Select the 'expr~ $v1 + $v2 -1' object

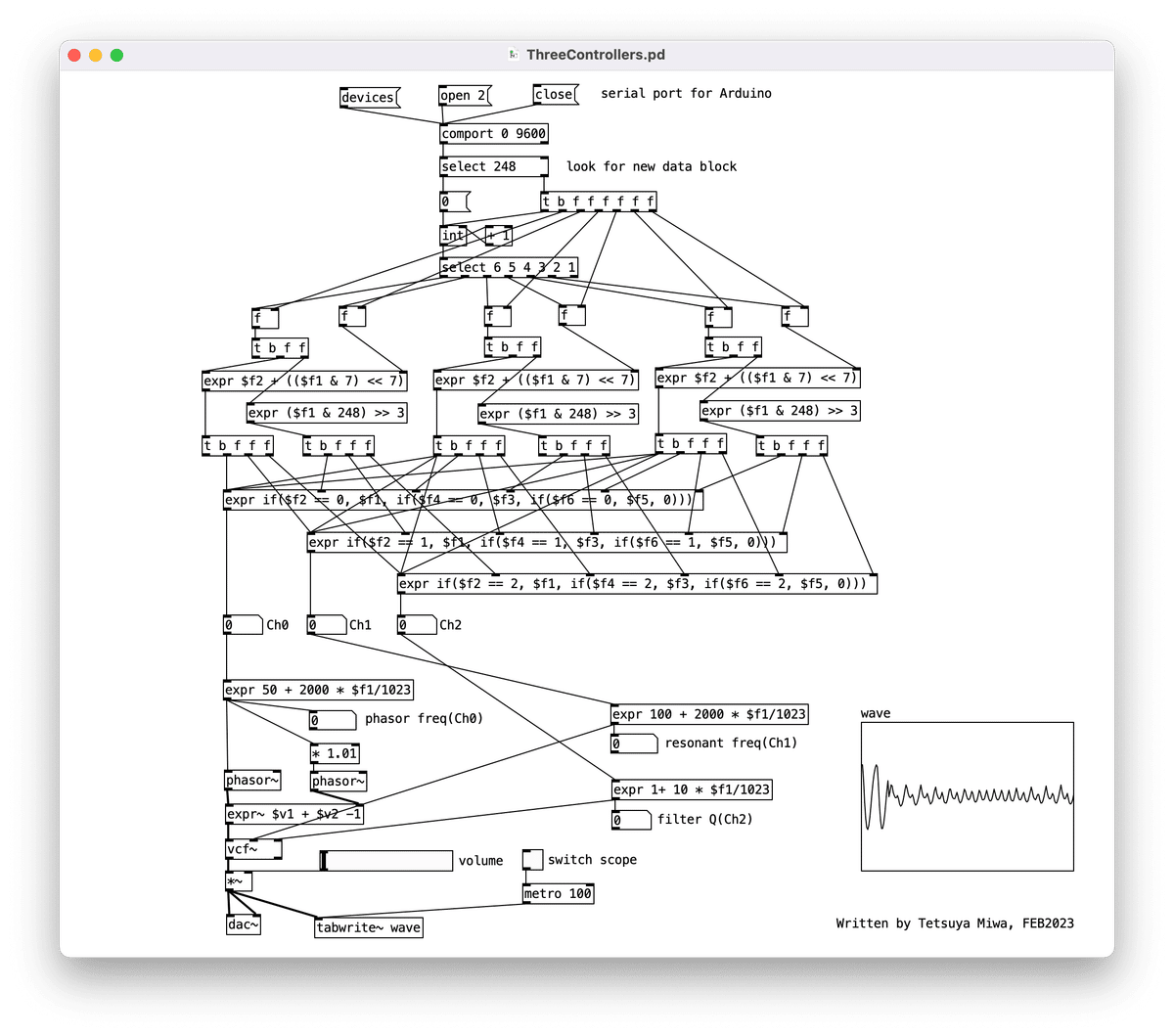(294, 814)
